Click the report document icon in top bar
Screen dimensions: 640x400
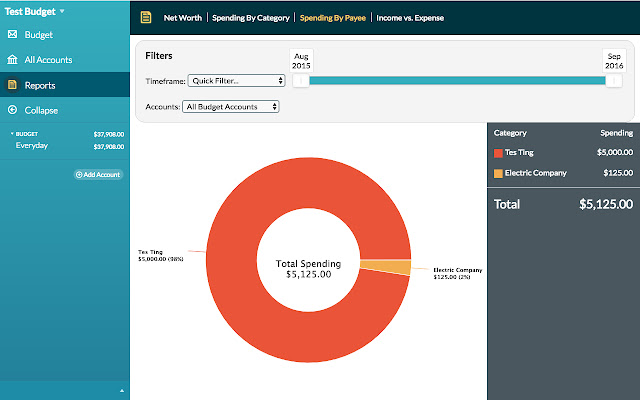(x=146, y=18)
